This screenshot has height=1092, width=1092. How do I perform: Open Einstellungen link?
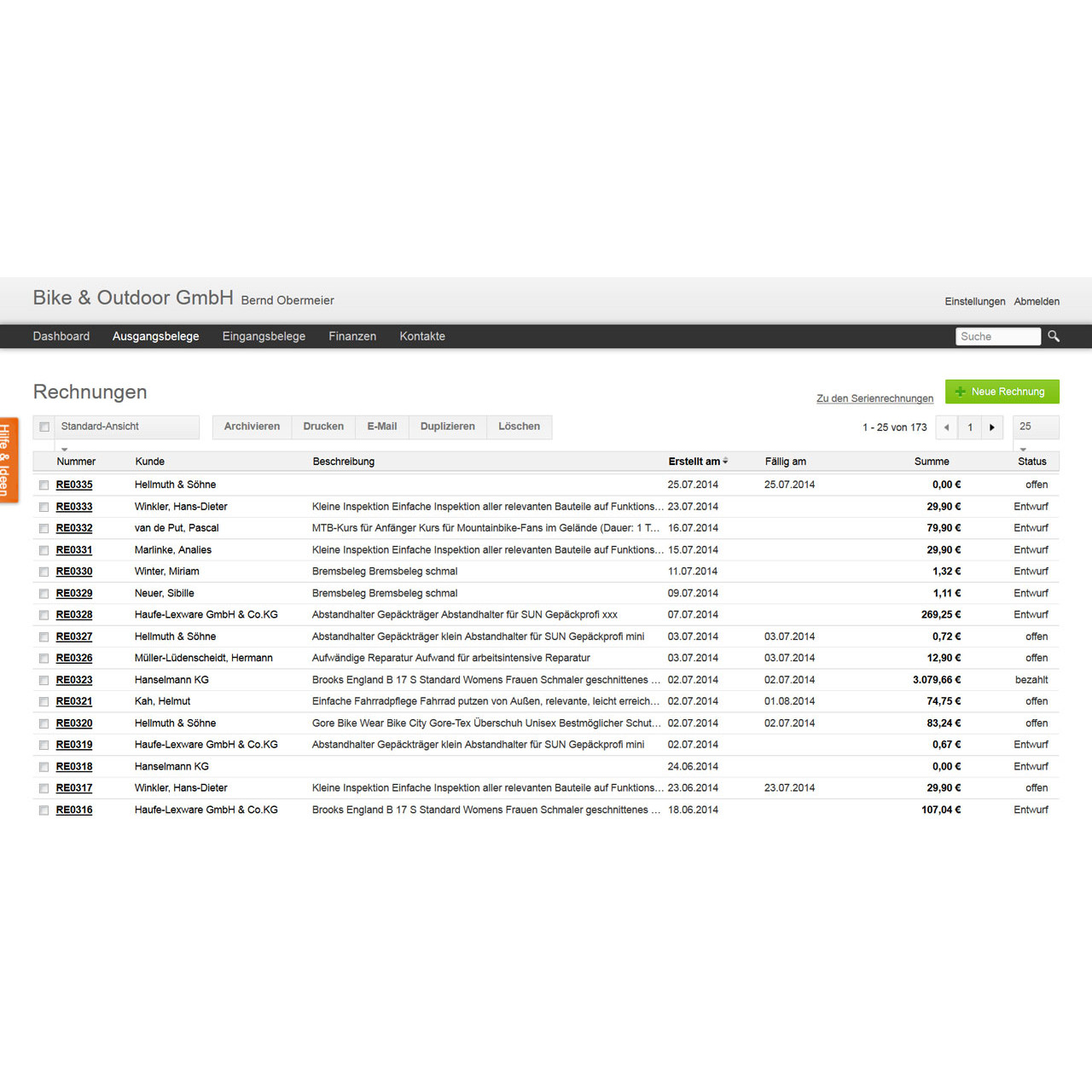pyautogui.click(x=975, y=302)
